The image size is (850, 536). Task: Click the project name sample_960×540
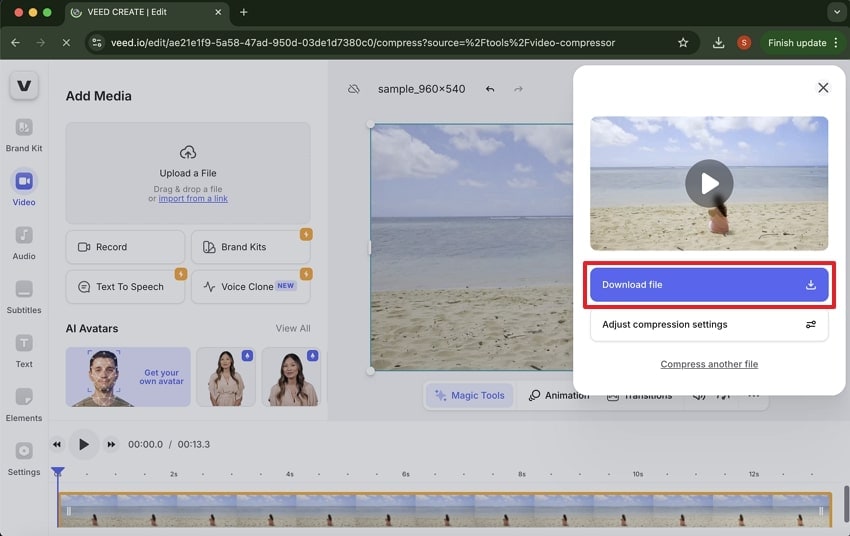(421, 89)
